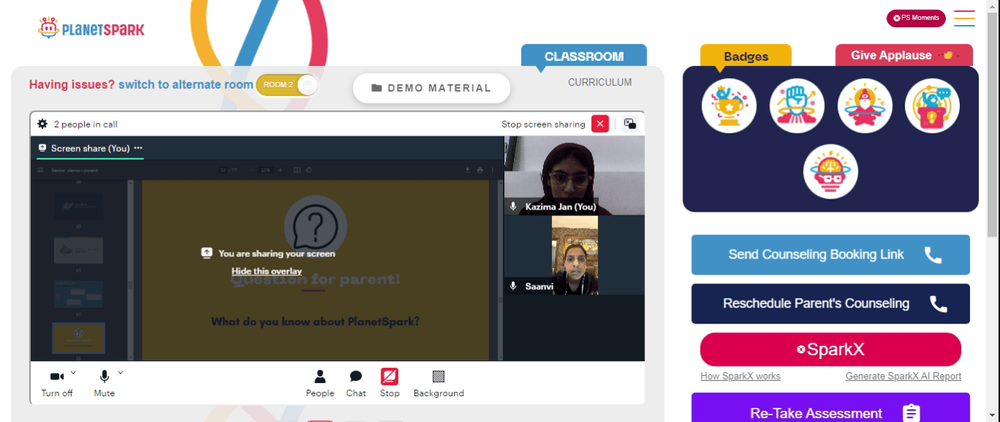
Task: Open Screen share options ellipsis
Action: tap(138, 148)
